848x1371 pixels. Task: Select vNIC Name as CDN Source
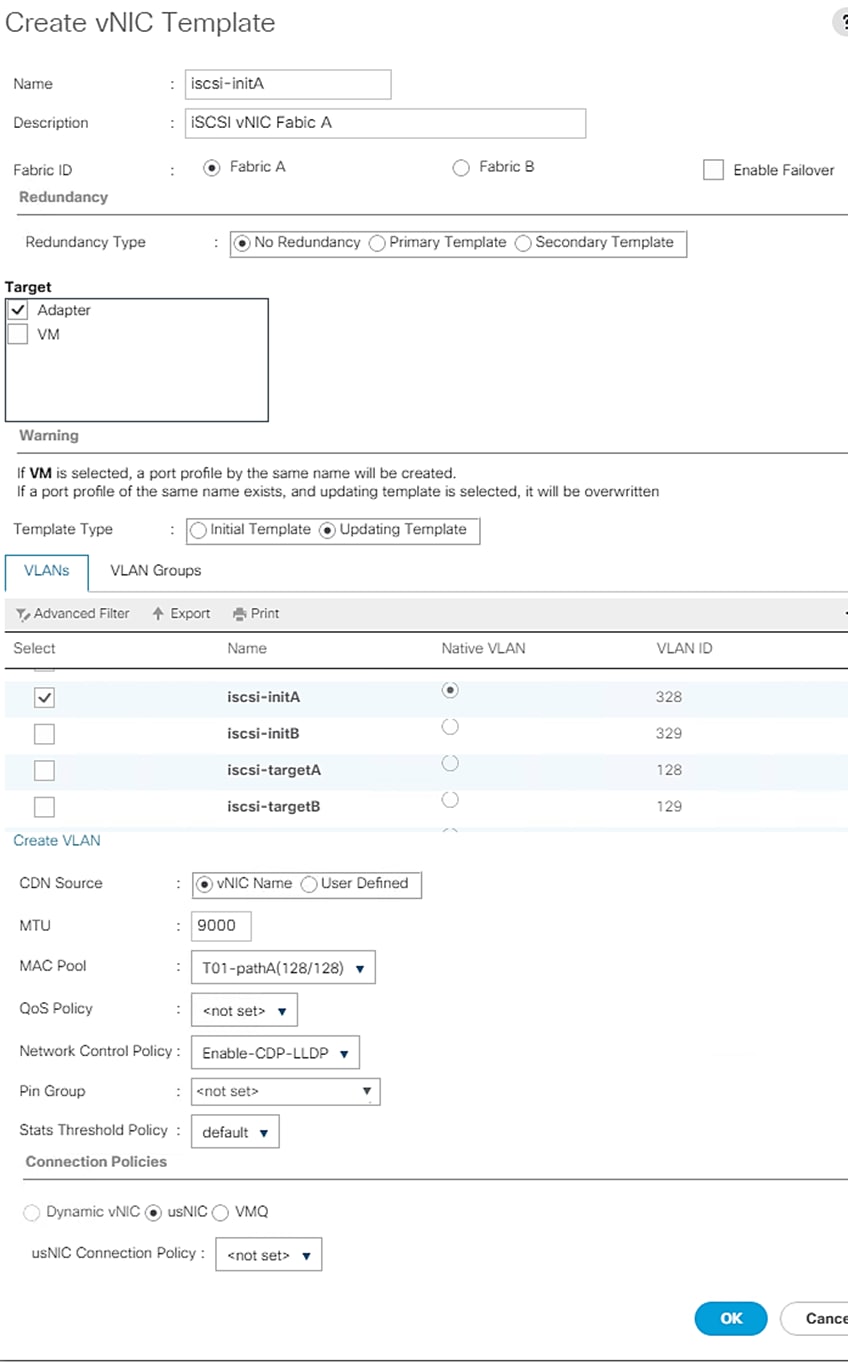point(205,884)
